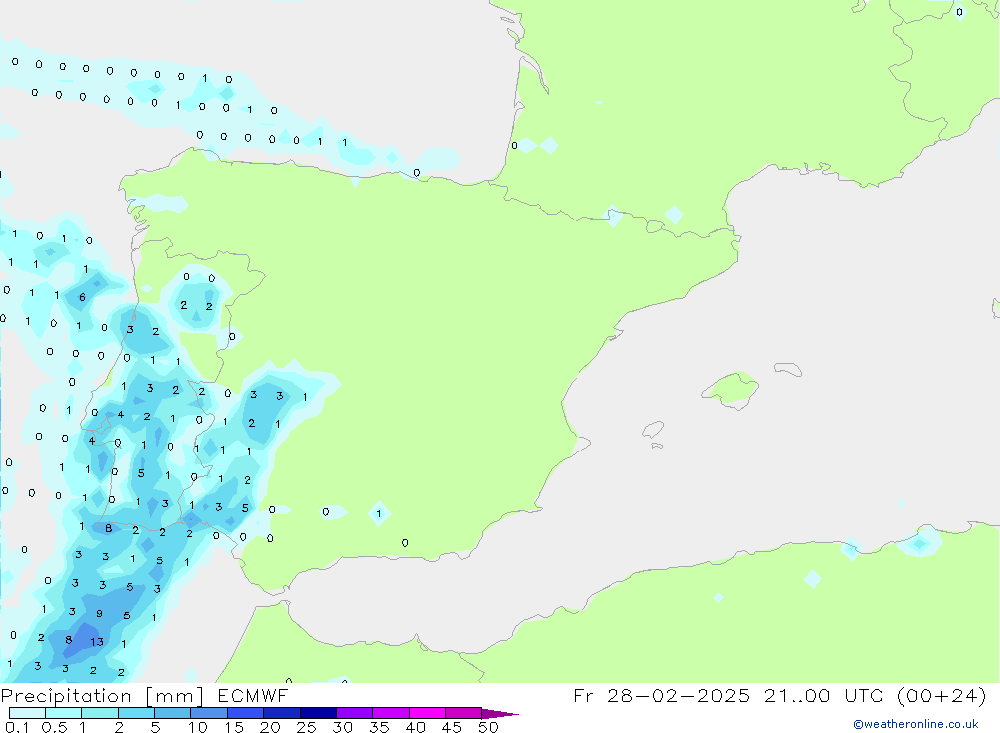Click the dark navy 25–30 mm legend swatch

coord(317,713)
